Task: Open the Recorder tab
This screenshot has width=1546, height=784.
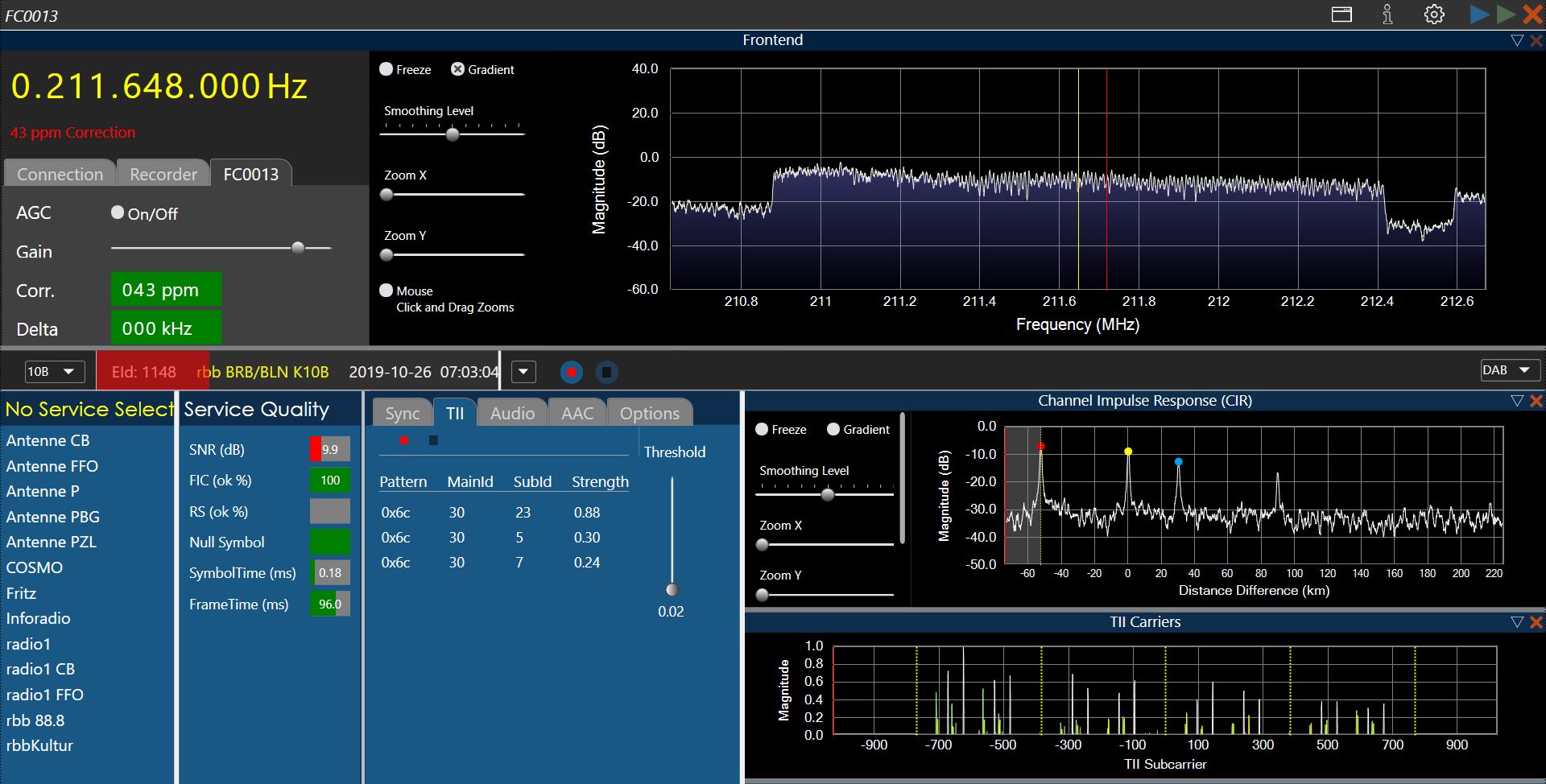Action: tap(163, 174)
